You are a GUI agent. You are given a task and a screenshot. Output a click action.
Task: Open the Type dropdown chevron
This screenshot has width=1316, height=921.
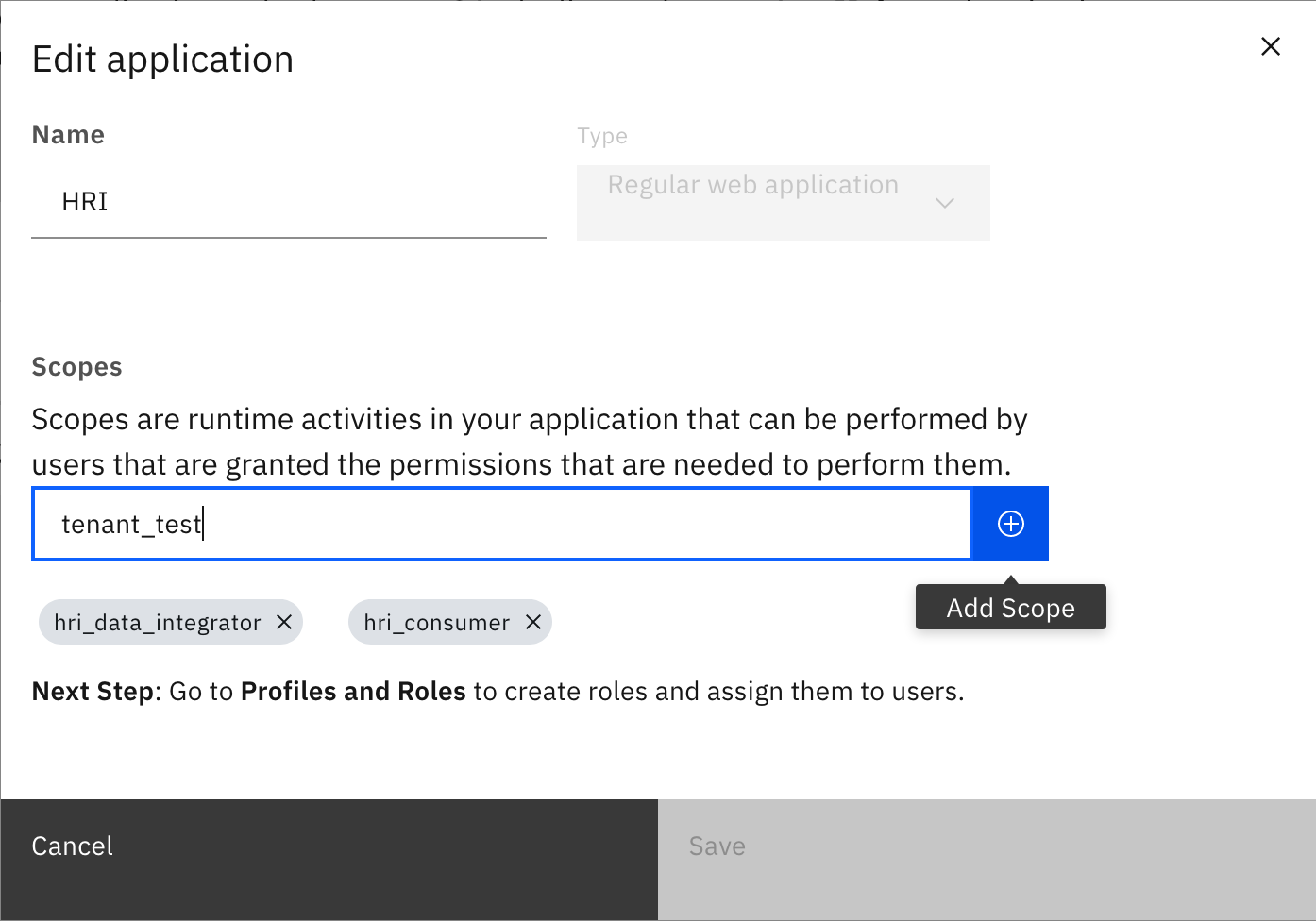[x=945, y=203]
